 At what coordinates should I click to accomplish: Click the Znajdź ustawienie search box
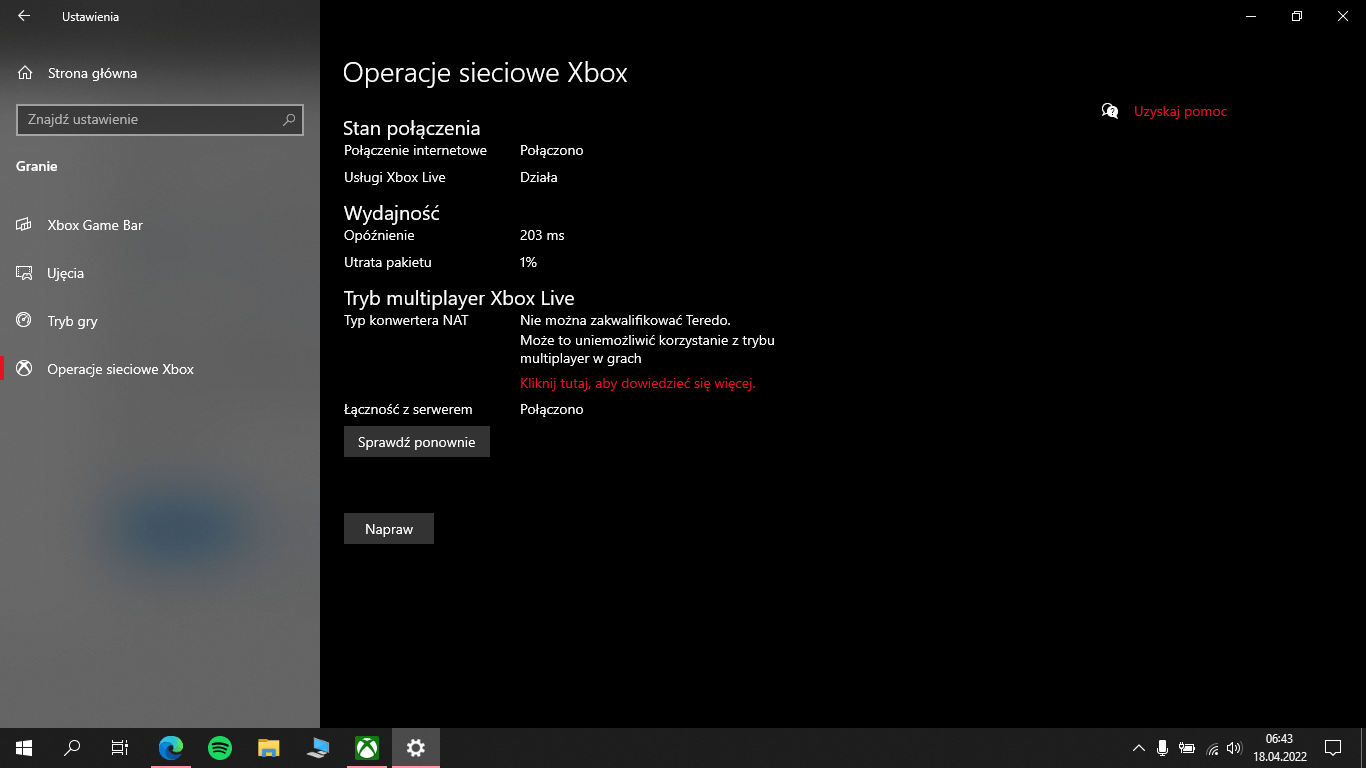pyautogui.click(x=160, y=119)
